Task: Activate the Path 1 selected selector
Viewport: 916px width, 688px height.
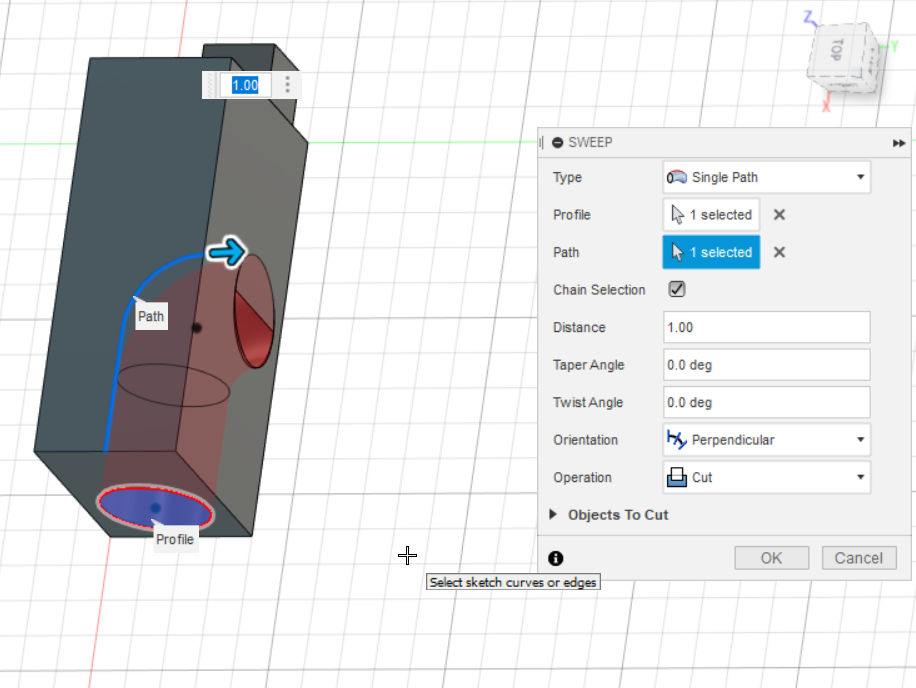Action: coord(711,252)
